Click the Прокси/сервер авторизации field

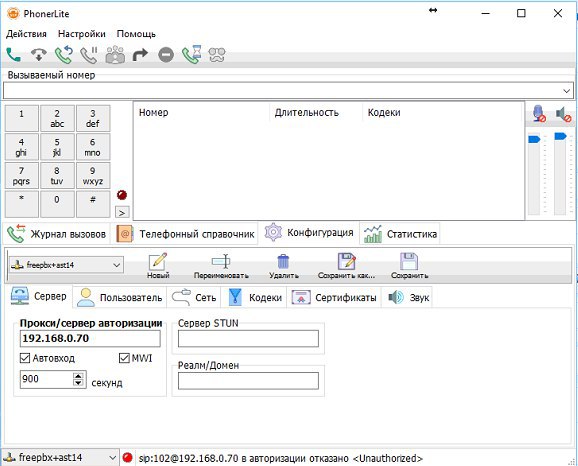pyautogui.click(x=90, y=338)
